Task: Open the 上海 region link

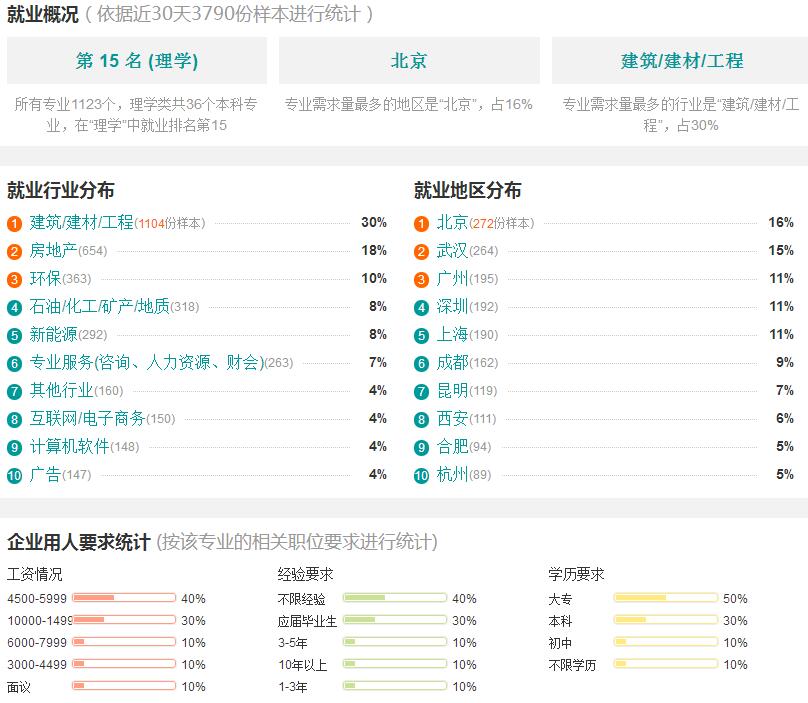Action: coord(452,334)
